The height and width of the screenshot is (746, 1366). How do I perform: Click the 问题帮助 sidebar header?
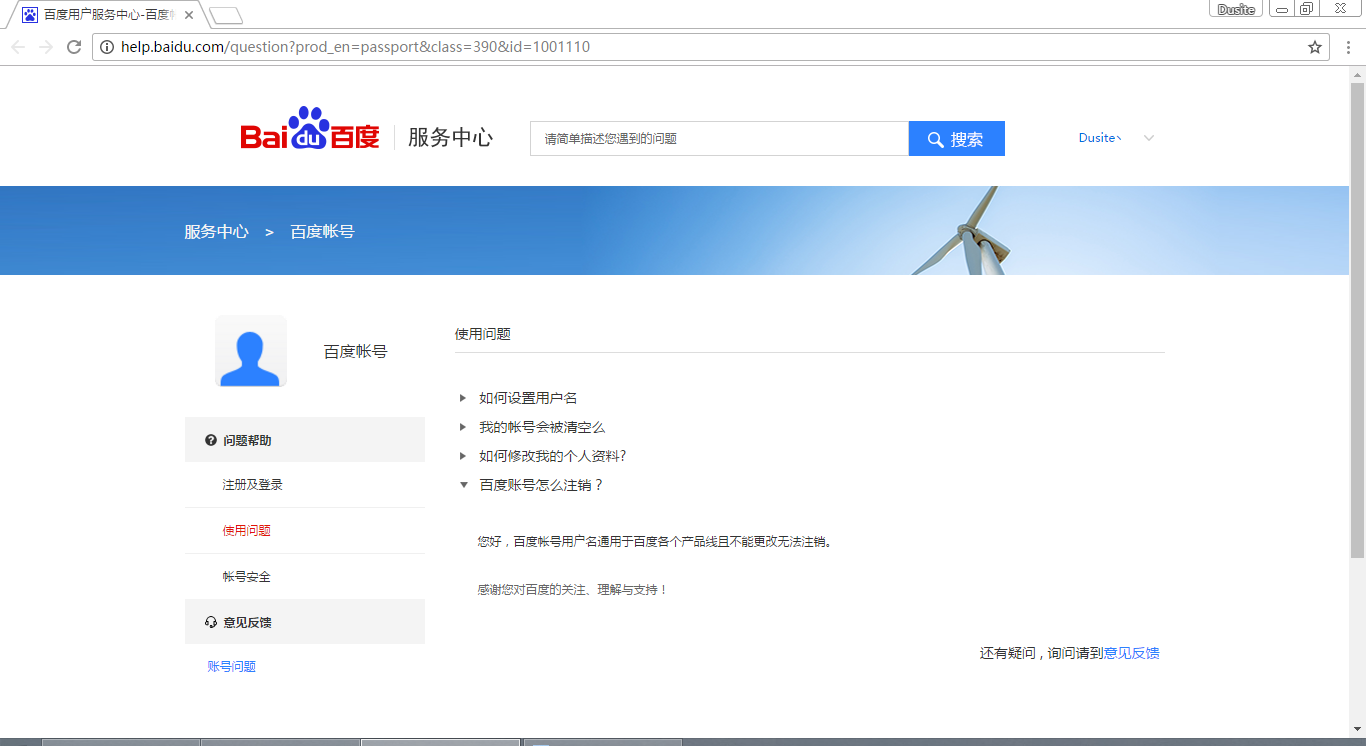click(x=305, y=440)
